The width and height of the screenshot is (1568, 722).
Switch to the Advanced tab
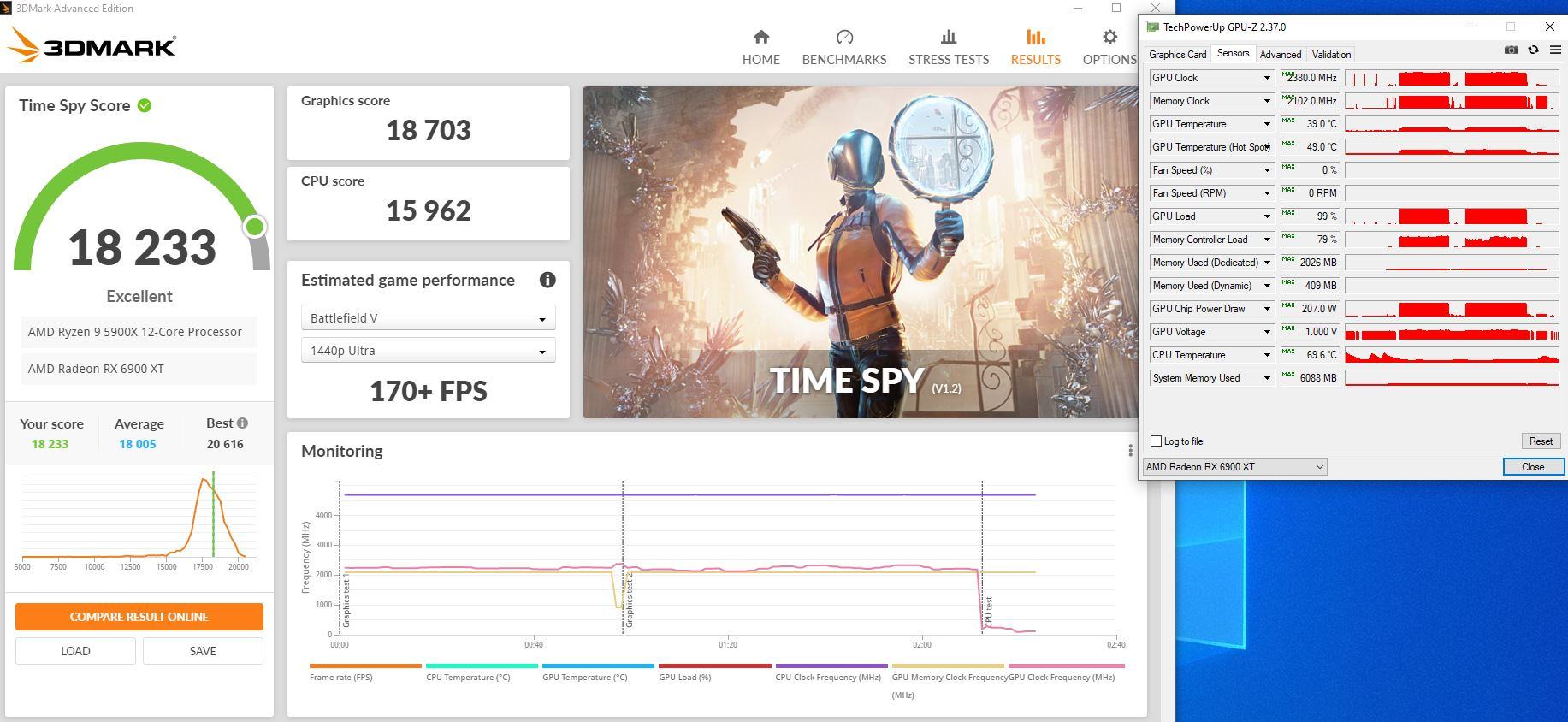coord(1280,54)
